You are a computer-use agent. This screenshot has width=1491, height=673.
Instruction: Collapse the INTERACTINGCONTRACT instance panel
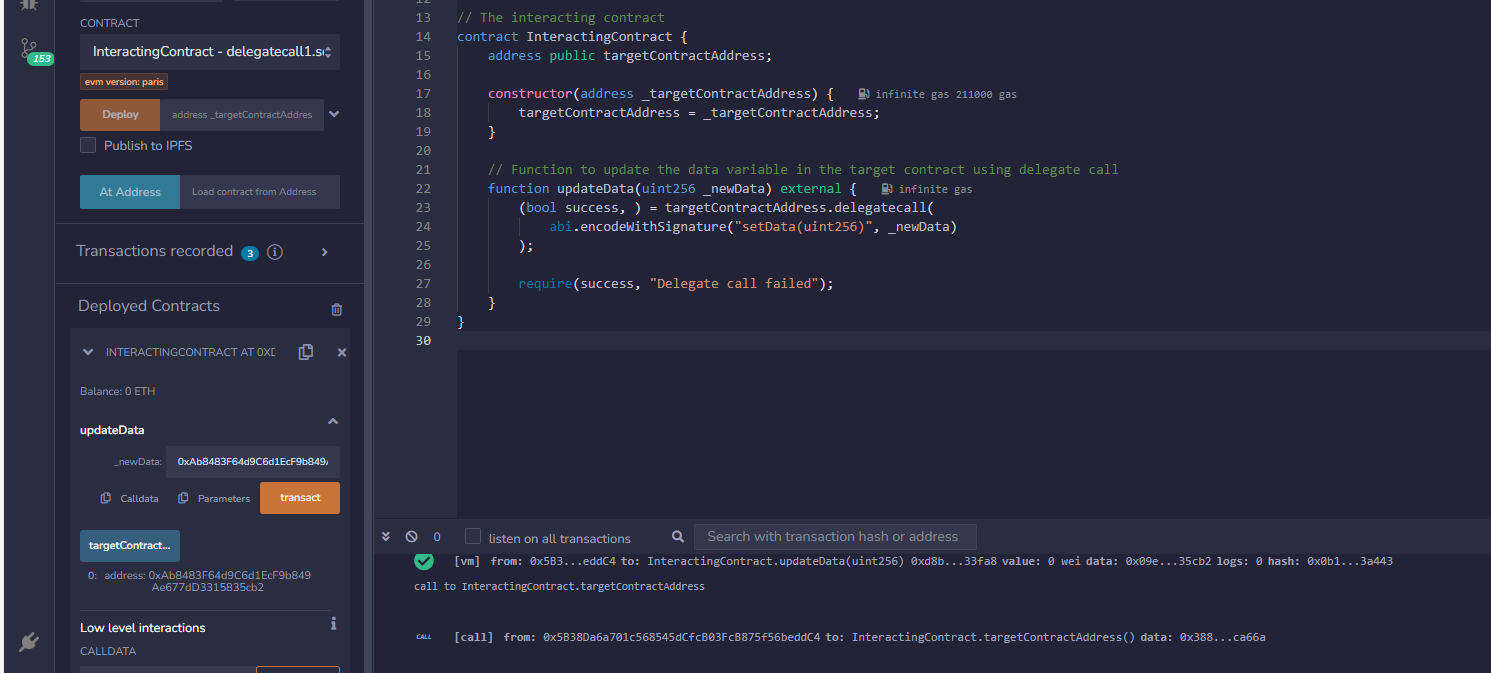point(88,352)
